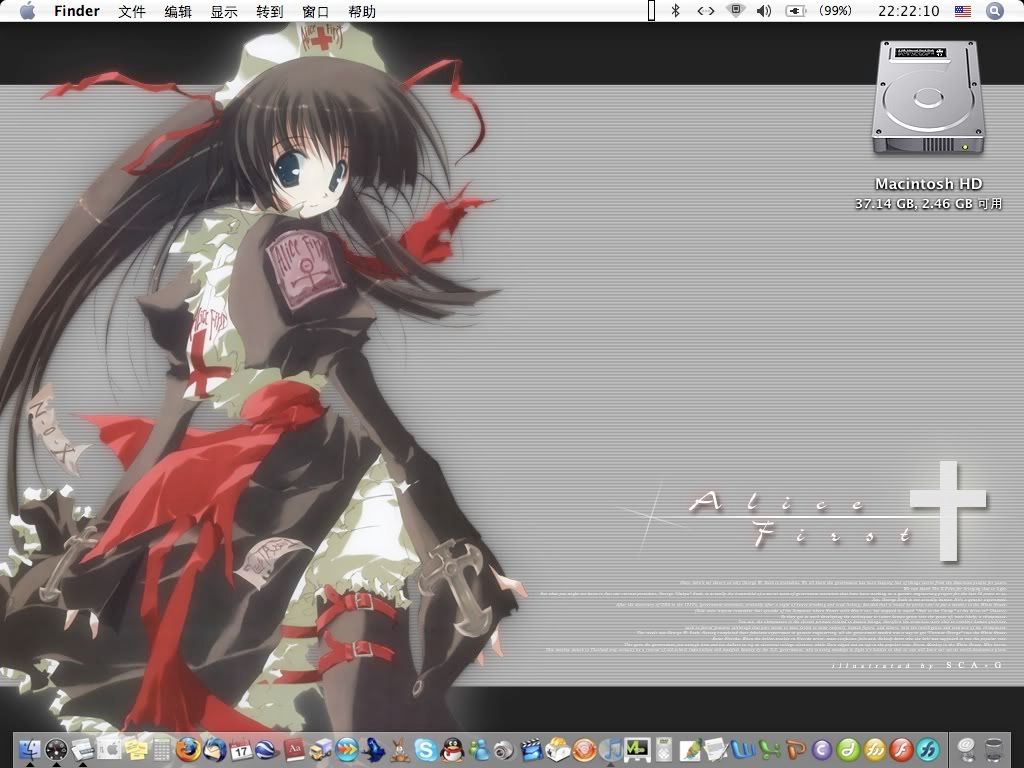1024x768 pixels.
Task: Open Dictionary Aa book icon
Action: pyautogui.click(x=294, y=749)
